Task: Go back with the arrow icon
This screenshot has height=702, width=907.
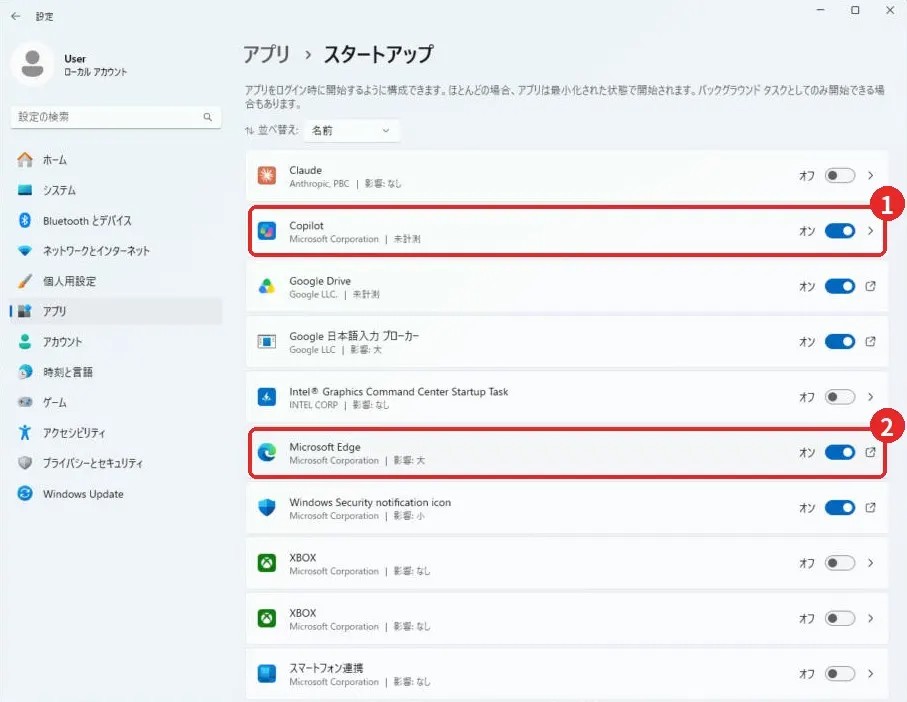Action: pyautogui.click(x=16, y=16)
